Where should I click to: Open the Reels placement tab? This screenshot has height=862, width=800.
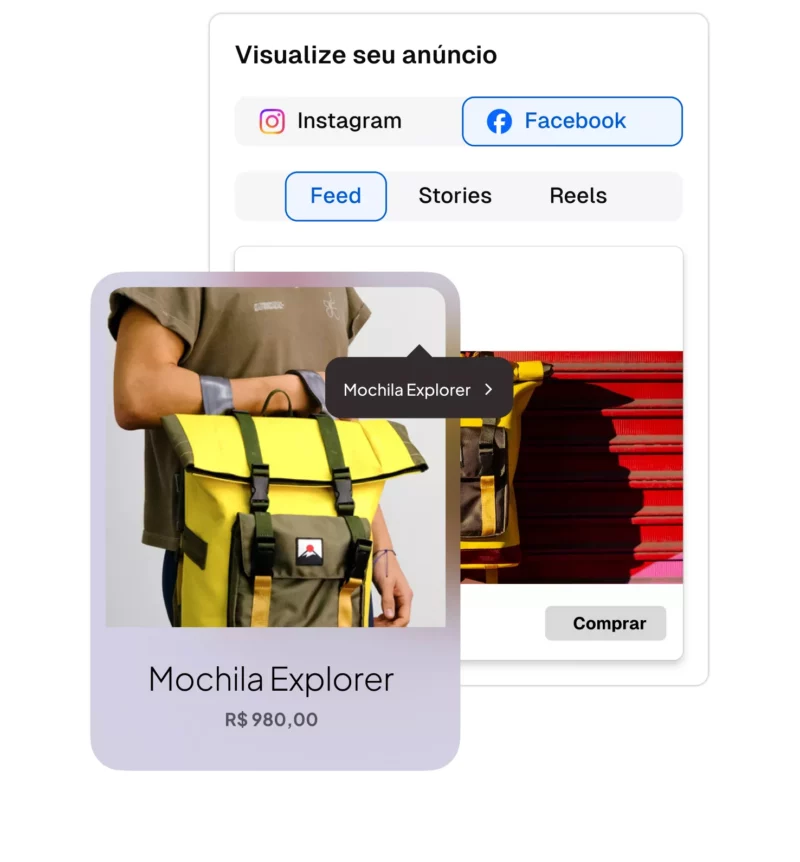pyautogui.click(x=578, y=196)
